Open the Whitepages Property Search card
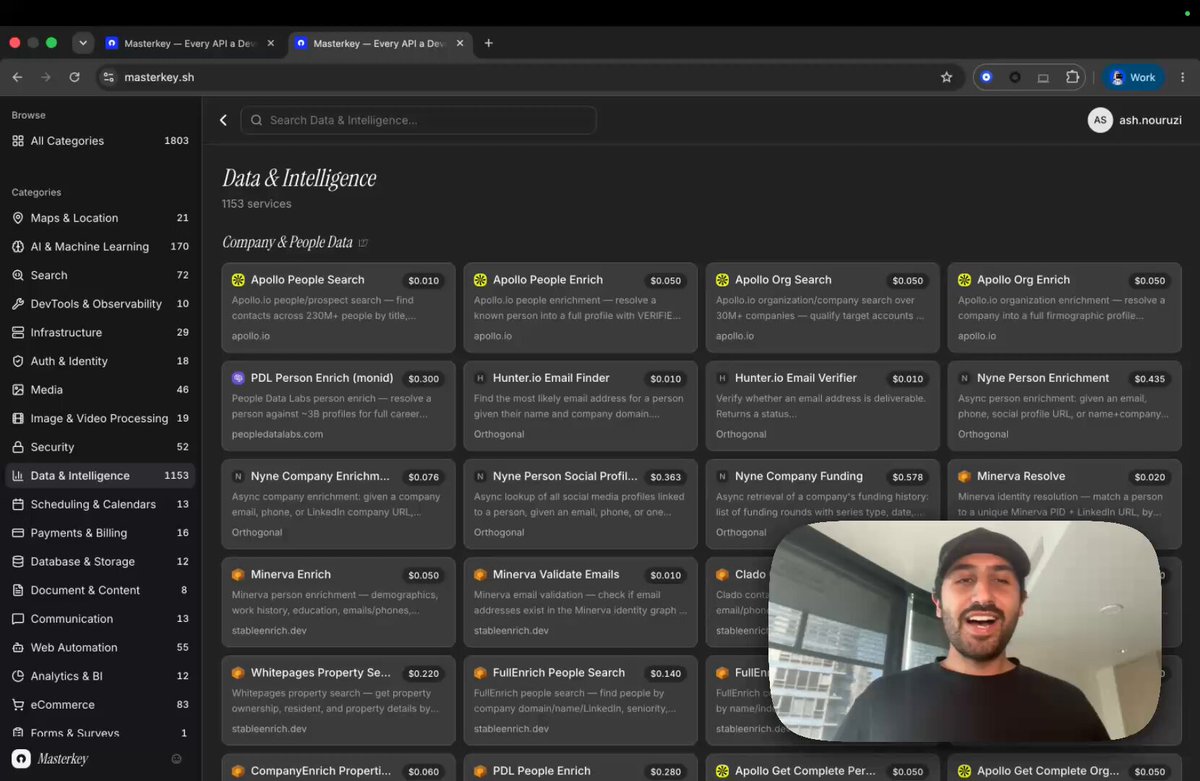Image resolution: width=1200 pixels, height=781 pixels. click(x=338, y=700)
